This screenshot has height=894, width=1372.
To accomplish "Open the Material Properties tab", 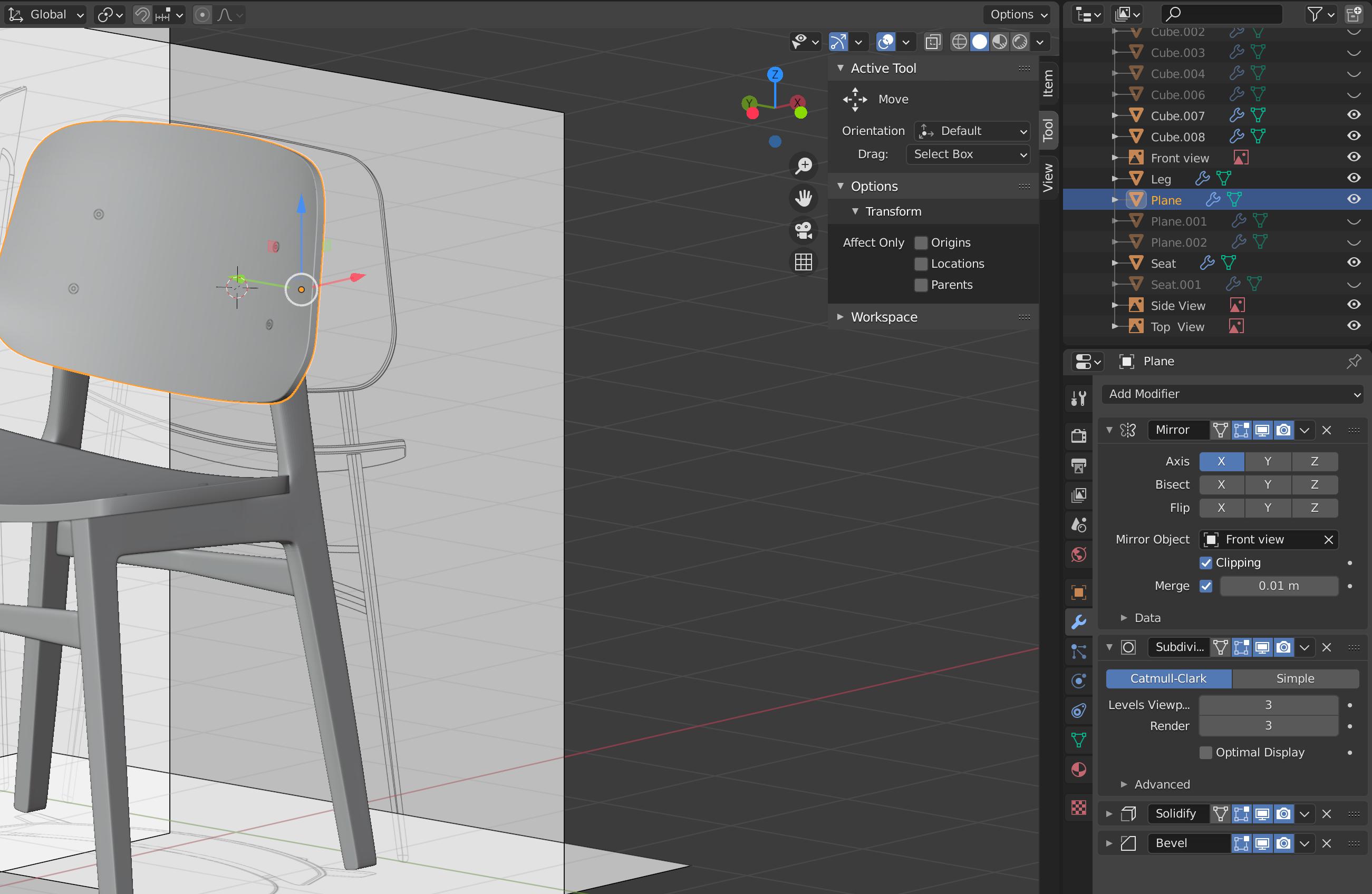I will [1078, 770].
